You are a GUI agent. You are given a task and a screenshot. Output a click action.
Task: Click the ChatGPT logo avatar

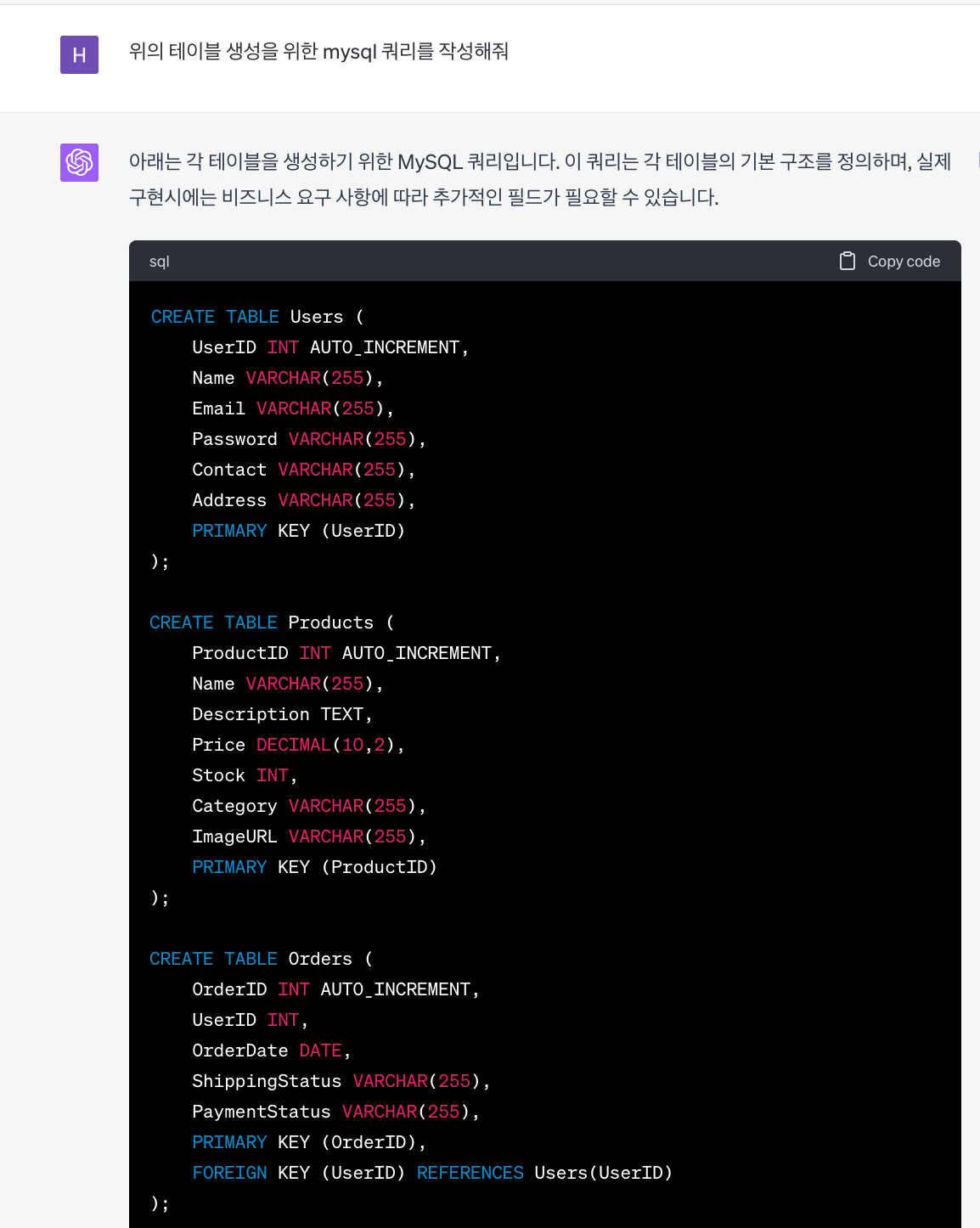click(x=79, y=162)
